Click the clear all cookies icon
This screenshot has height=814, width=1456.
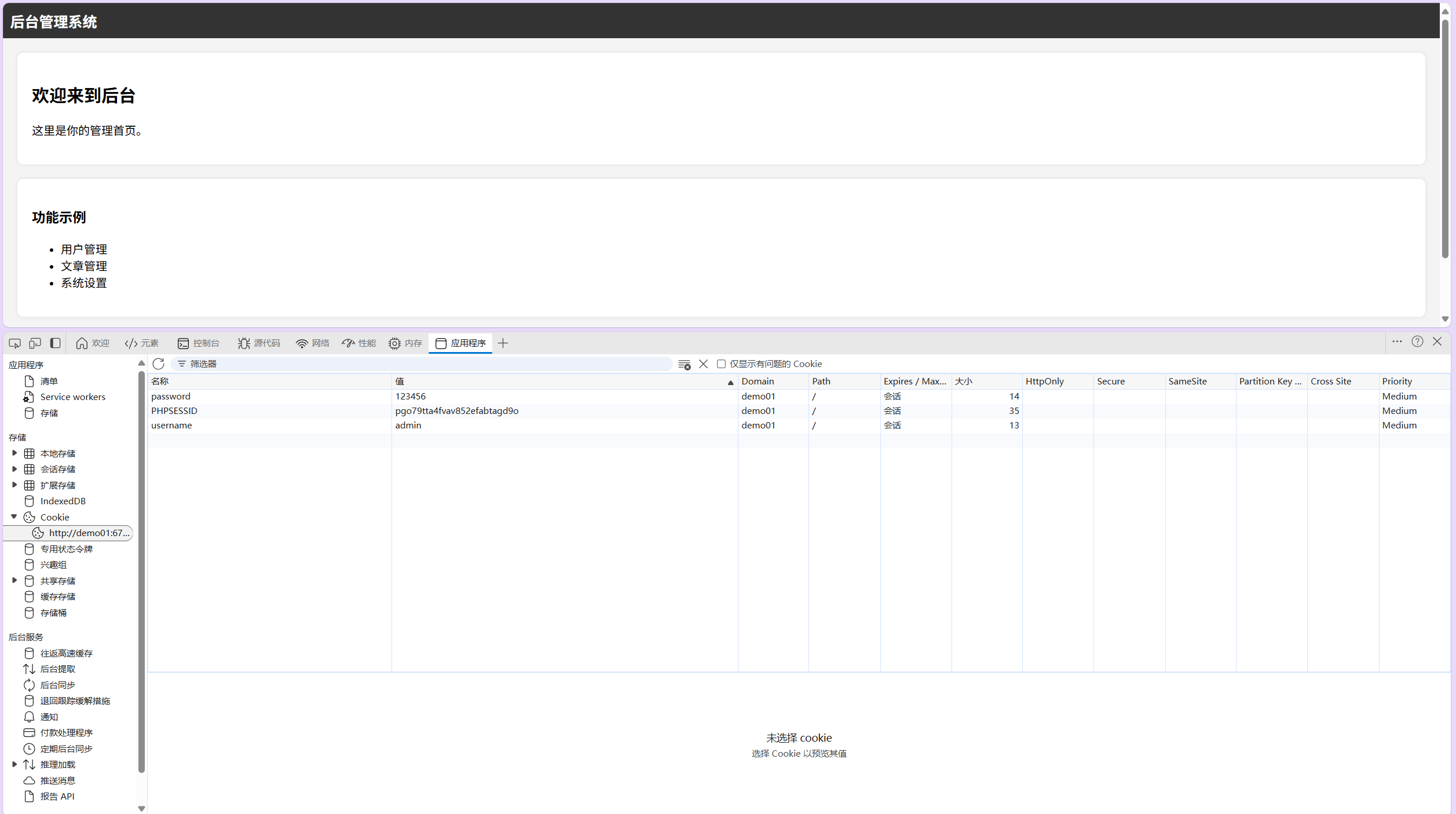(x=684, y=364)
